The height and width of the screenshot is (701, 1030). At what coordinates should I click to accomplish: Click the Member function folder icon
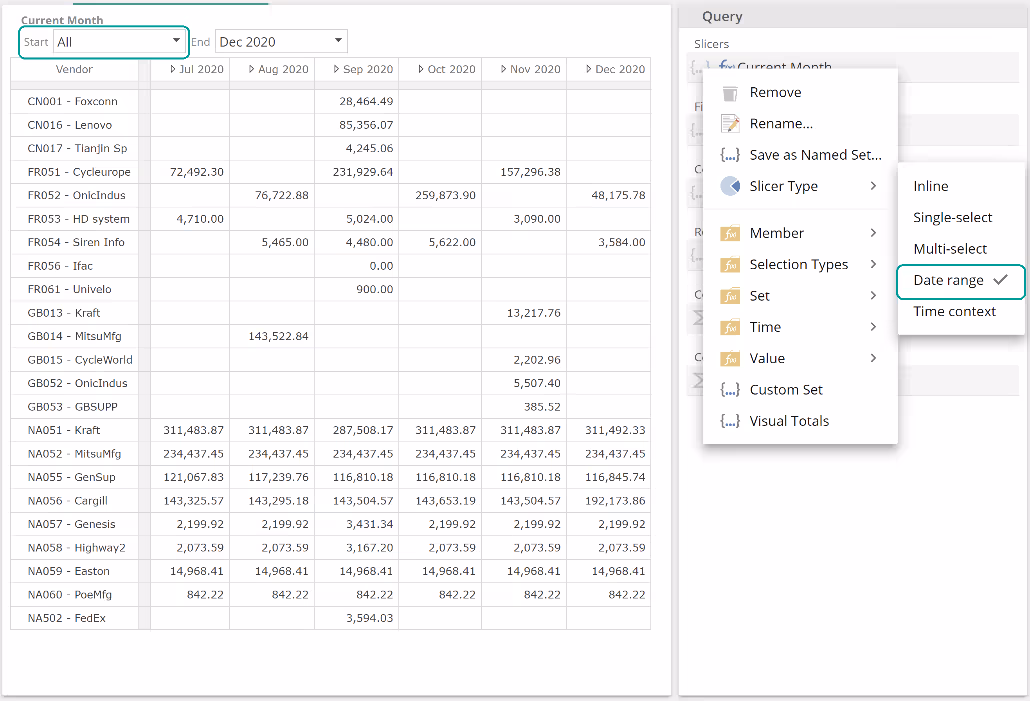pos(730,233)
